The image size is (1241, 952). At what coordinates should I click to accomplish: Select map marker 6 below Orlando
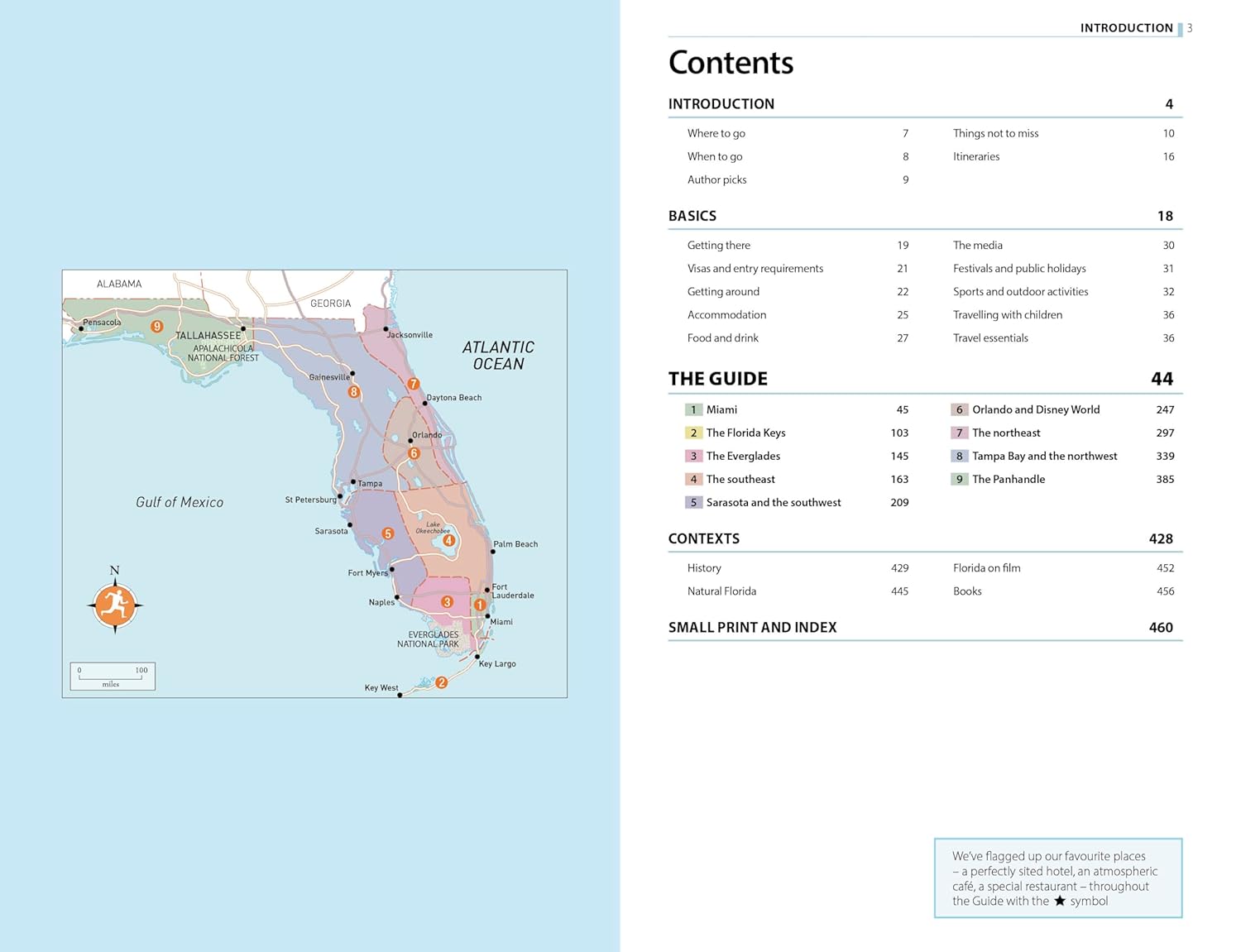pyautogui.click(x=414, y=453)
